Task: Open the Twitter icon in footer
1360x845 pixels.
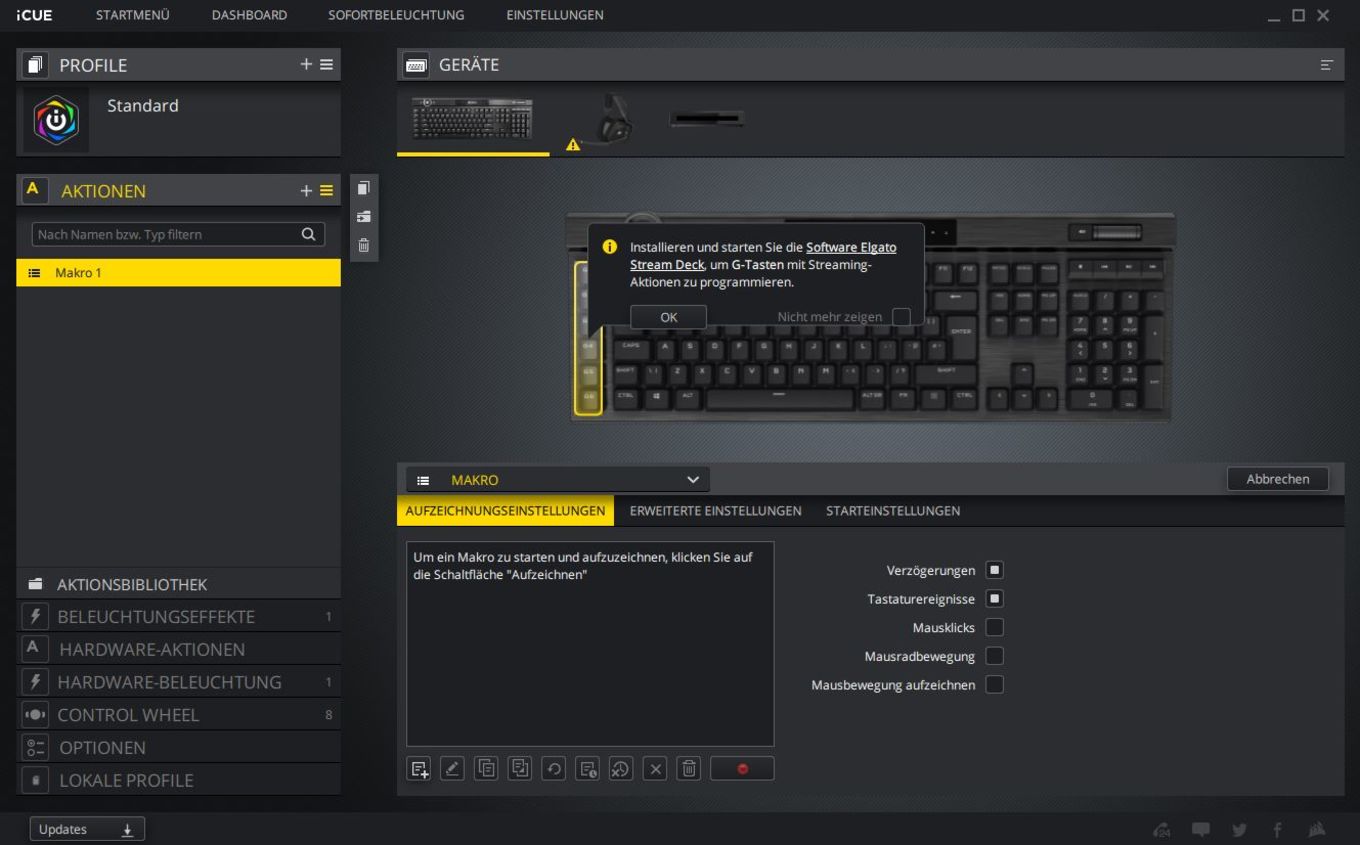Action: 1240,830
